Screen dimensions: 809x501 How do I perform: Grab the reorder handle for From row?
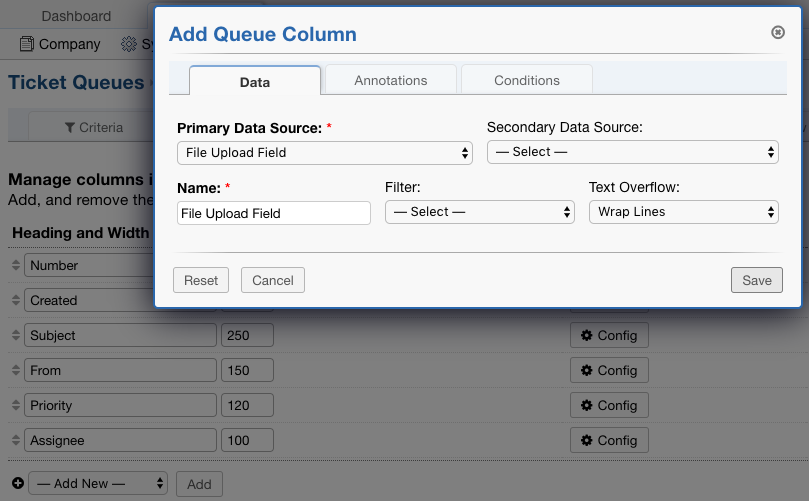tap(16, 370)
